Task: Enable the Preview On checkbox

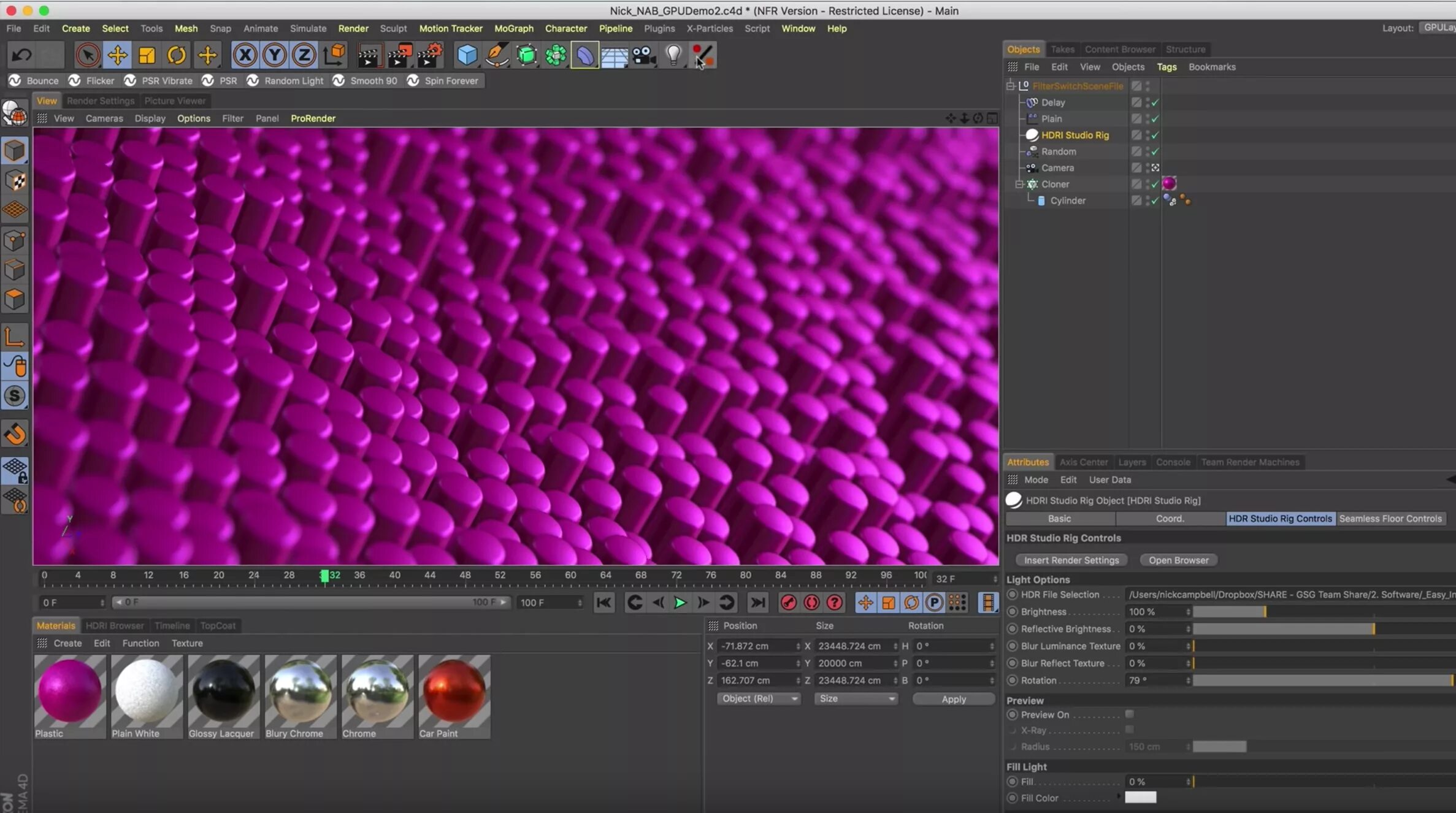Action: point(1129,714)
